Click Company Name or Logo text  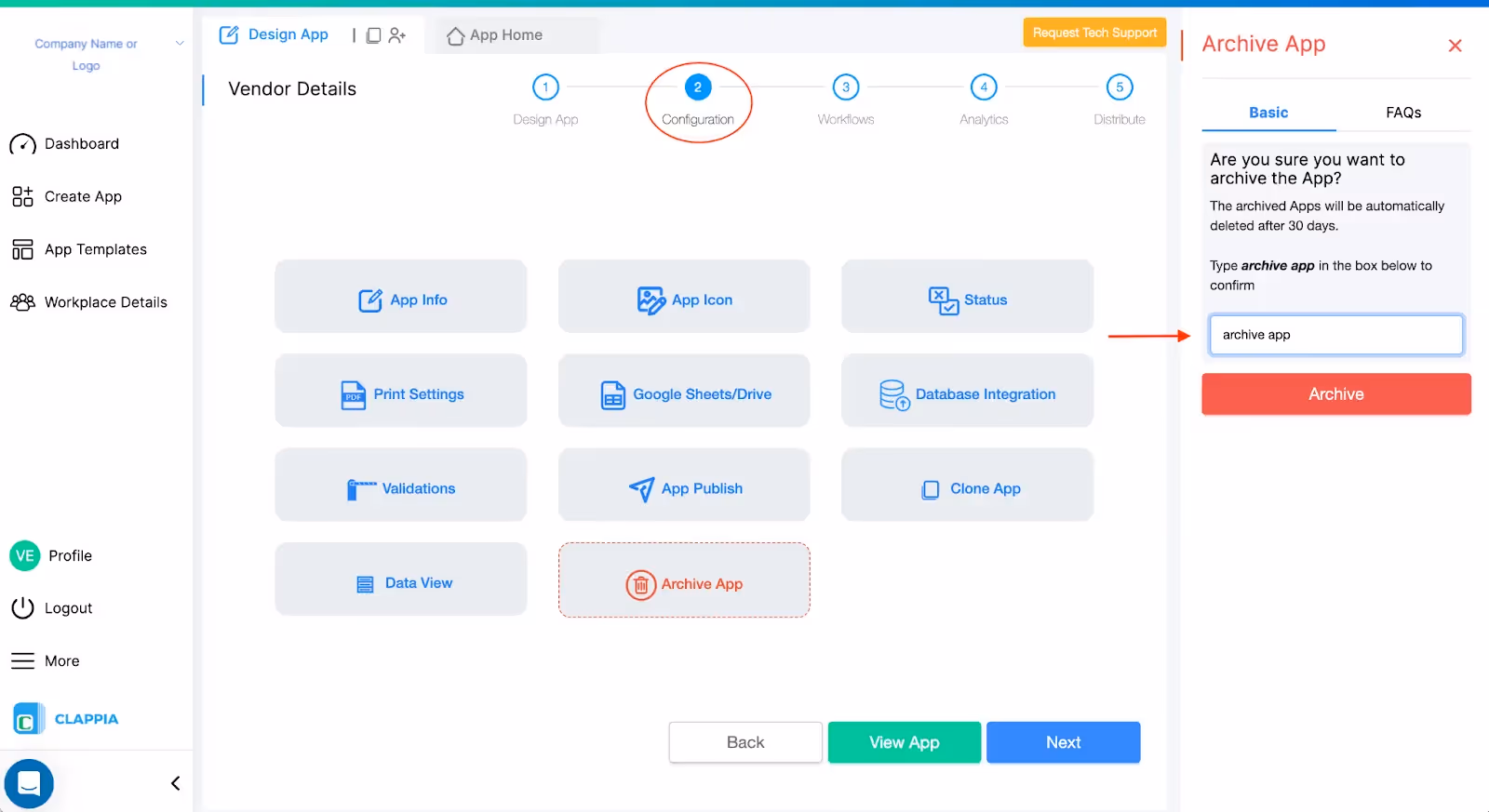coord(86,55)
